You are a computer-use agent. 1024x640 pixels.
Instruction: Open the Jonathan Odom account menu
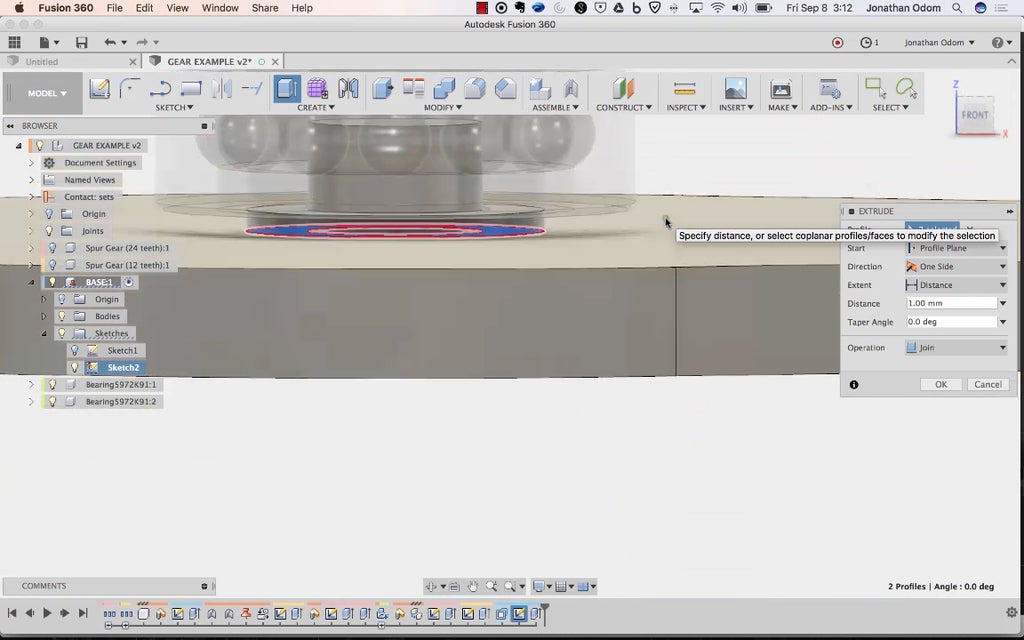pos(939,42)
